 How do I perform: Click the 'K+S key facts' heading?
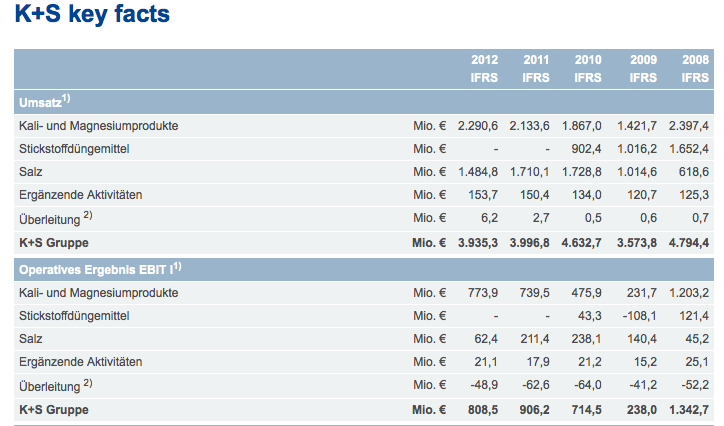pyautogui.click(x=92, y=14)
